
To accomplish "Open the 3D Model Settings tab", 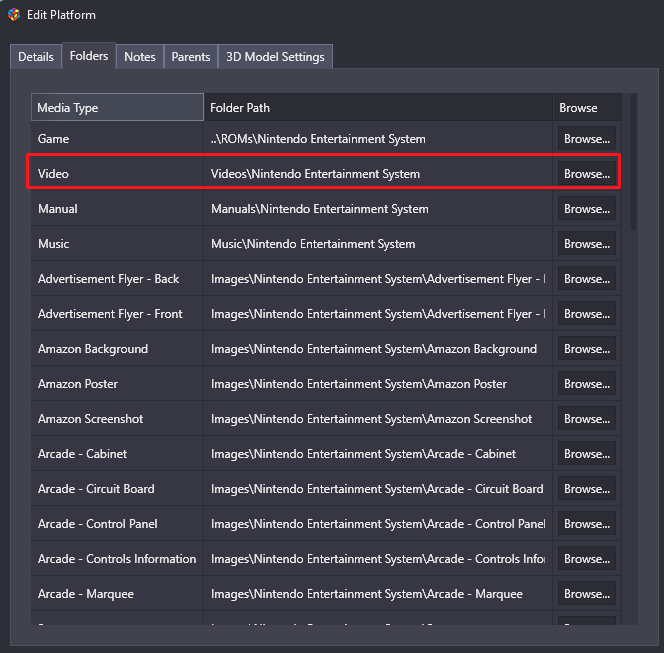I will (275, 57).
